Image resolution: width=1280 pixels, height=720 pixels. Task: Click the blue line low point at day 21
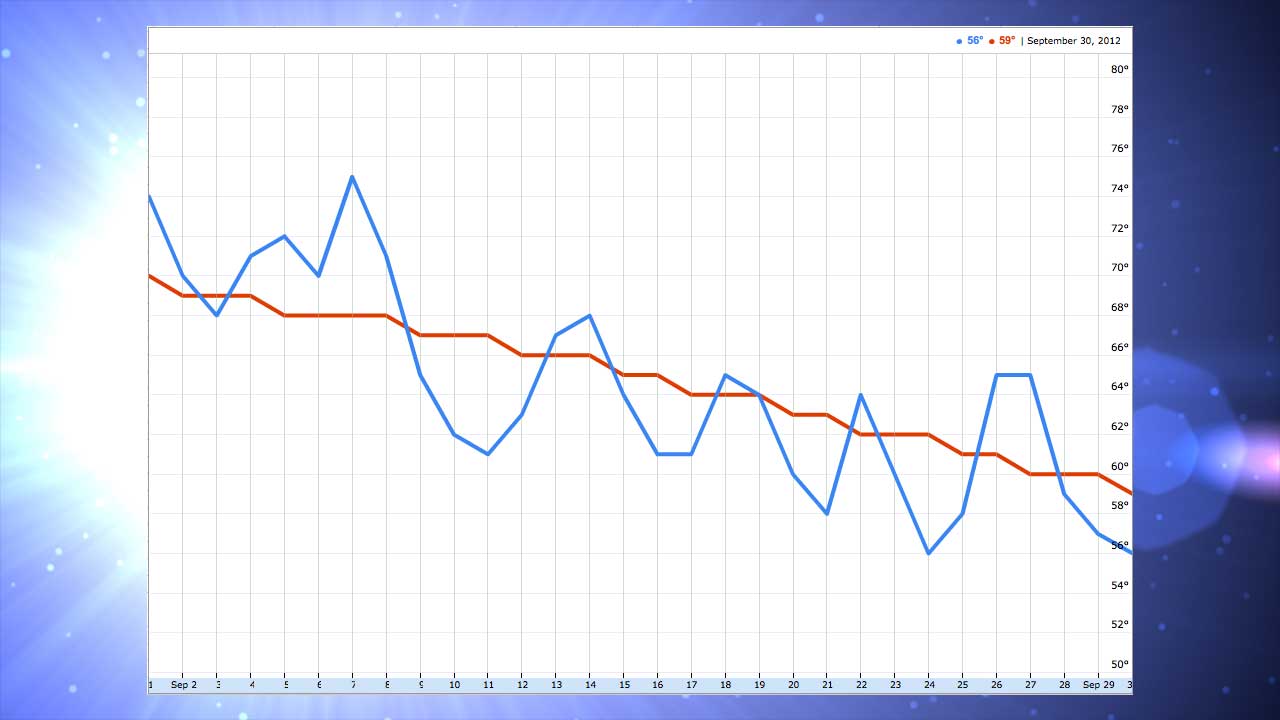827,514
